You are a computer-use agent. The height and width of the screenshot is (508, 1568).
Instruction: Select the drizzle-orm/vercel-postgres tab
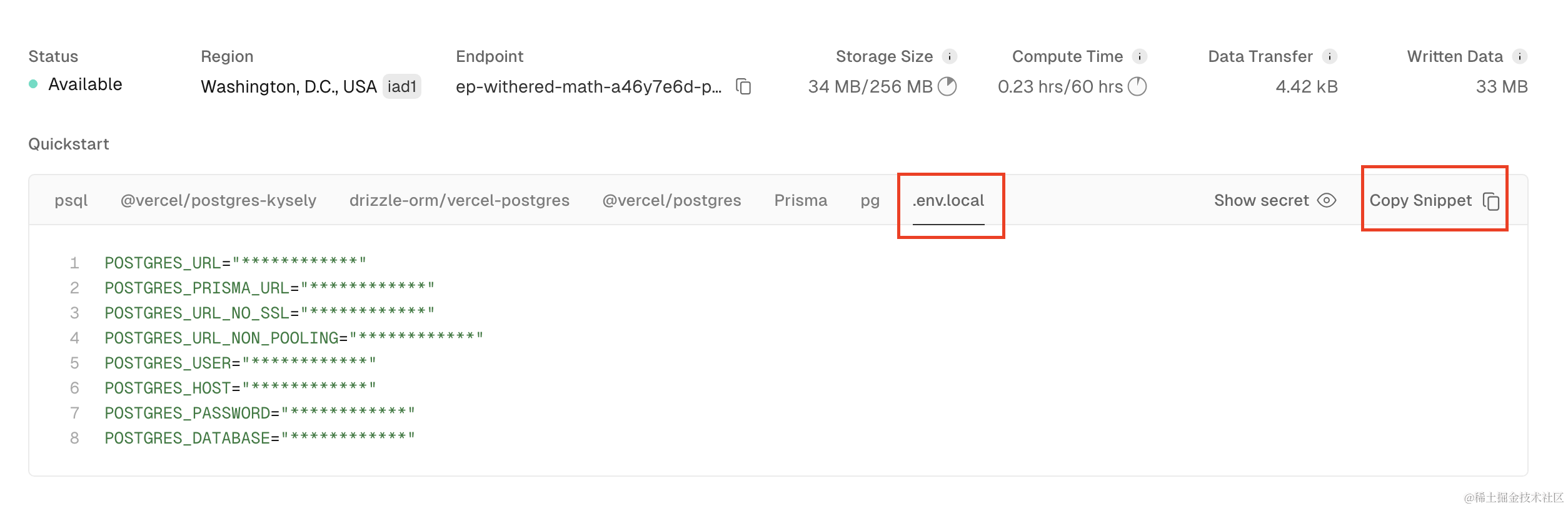pos(459,200)
